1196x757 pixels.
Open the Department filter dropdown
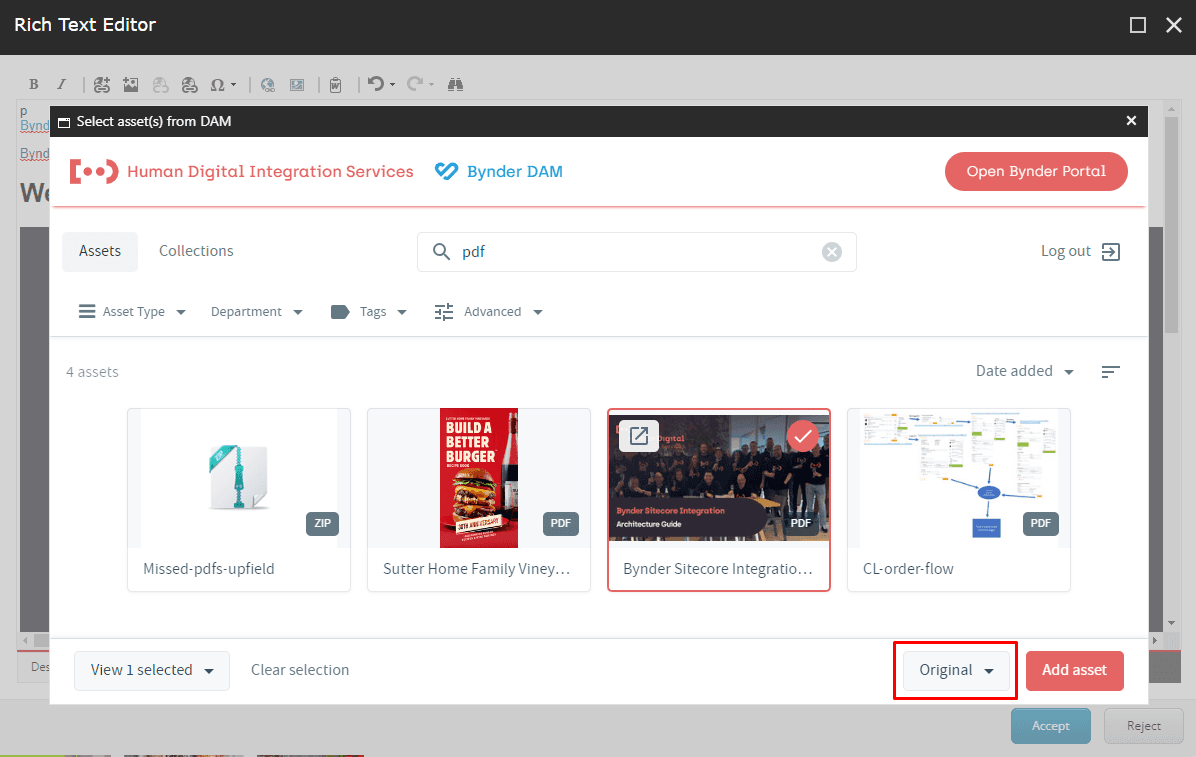(256, 312)
